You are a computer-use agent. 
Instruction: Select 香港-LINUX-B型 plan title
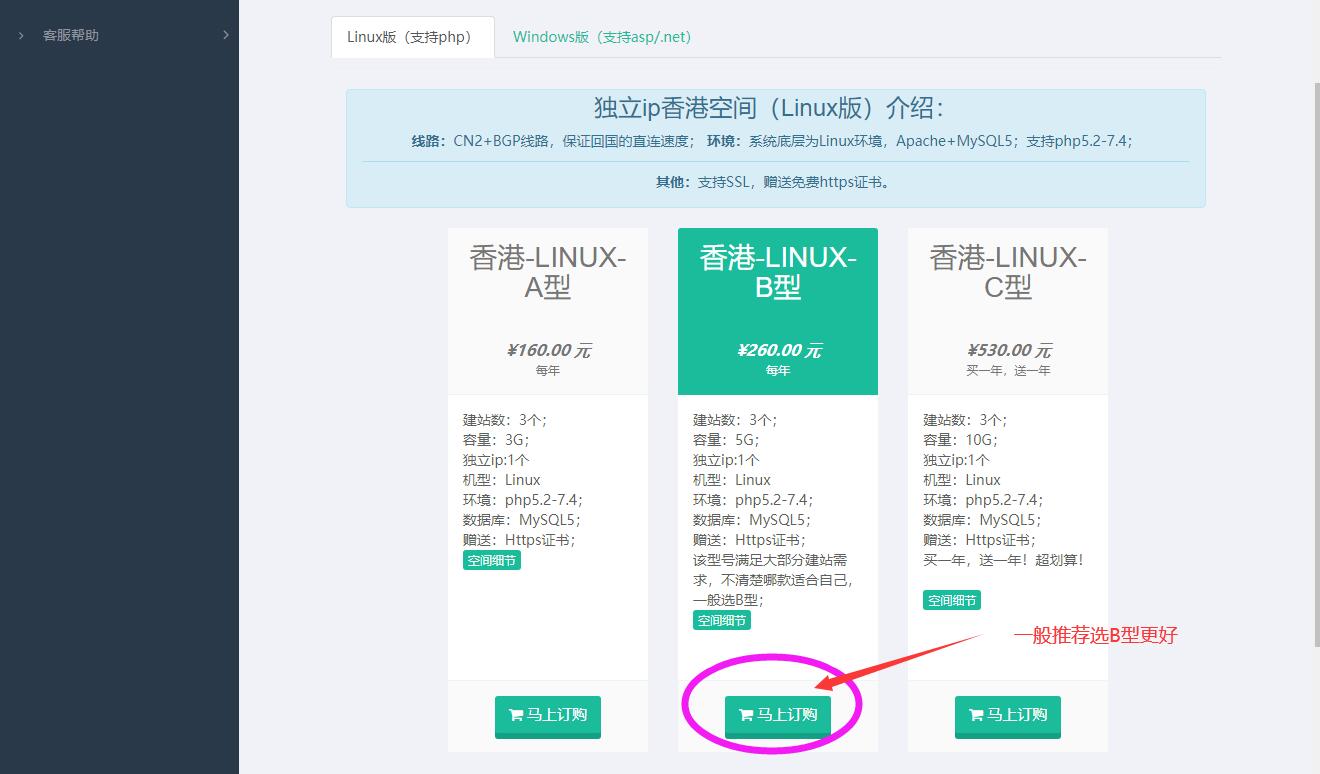click(x=778, y=272)
